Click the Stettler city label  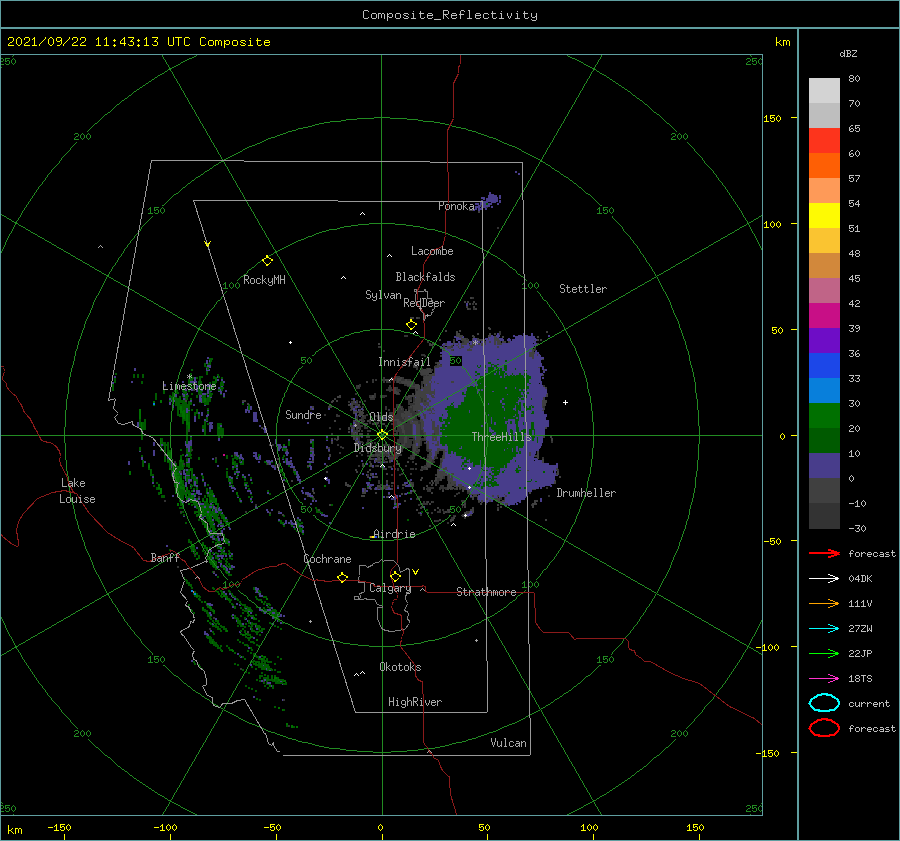[583, 289]
